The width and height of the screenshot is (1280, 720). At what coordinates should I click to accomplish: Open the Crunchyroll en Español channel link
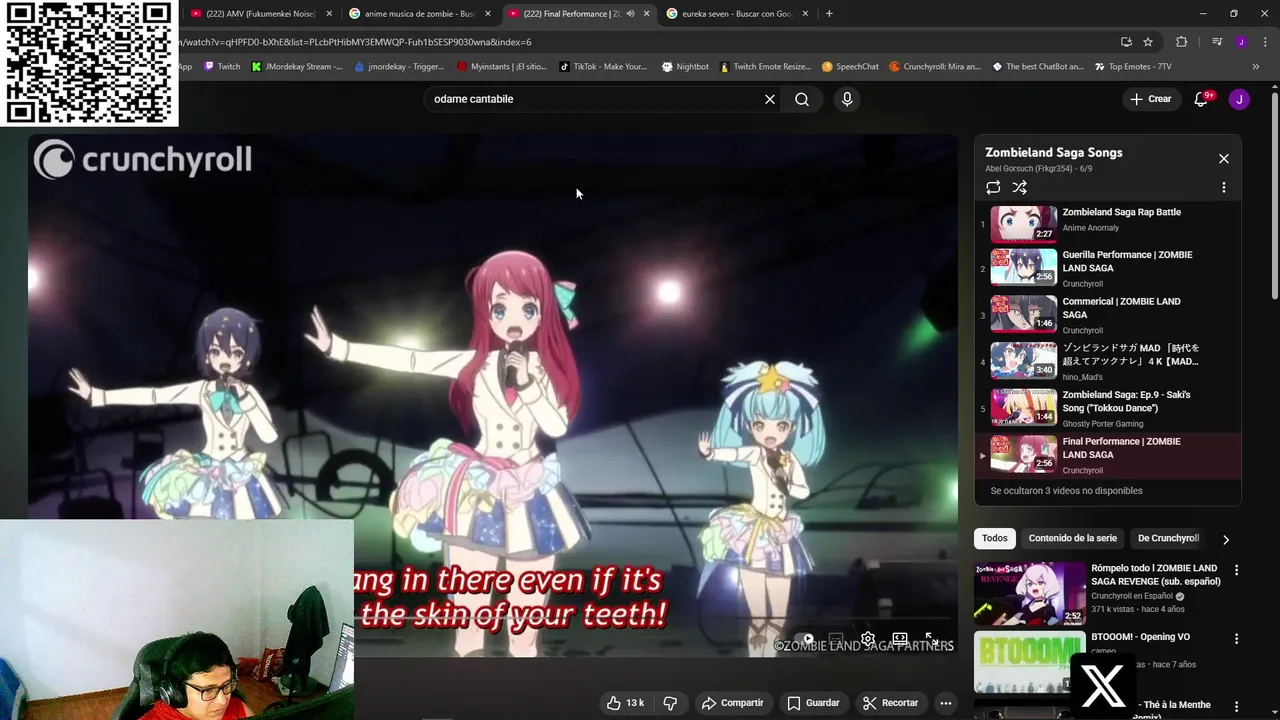pyautogui.click(x=1131, y=596)
